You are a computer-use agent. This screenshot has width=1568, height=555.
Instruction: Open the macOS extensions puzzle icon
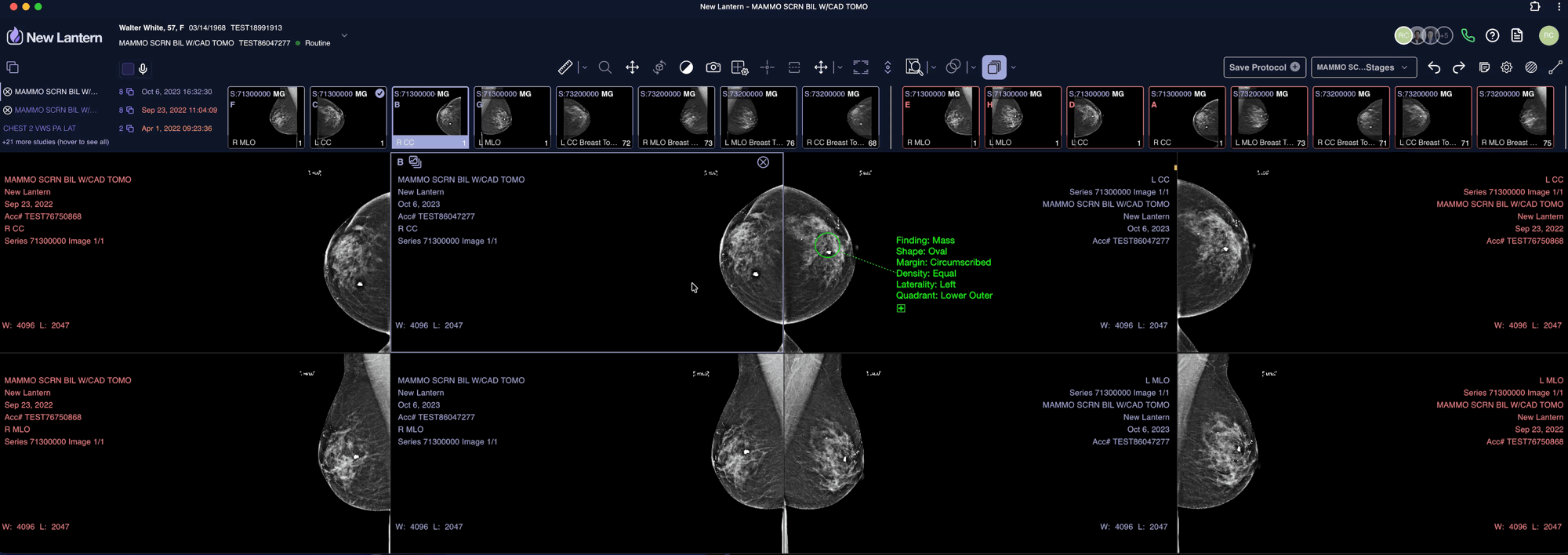[x=1535, y=6]
